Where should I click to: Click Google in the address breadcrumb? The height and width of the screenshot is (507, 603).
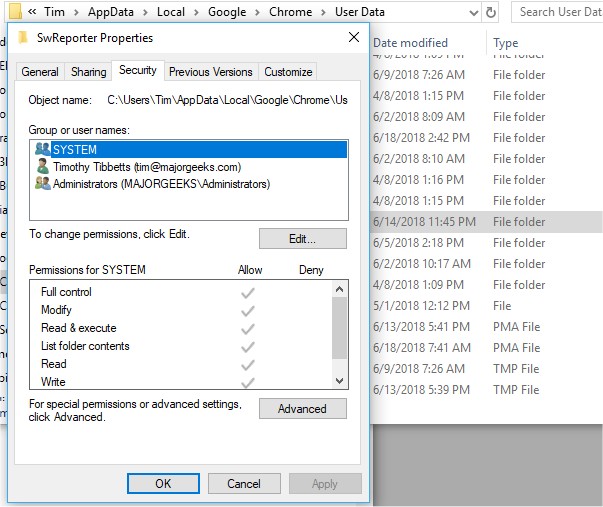(227, 12)
